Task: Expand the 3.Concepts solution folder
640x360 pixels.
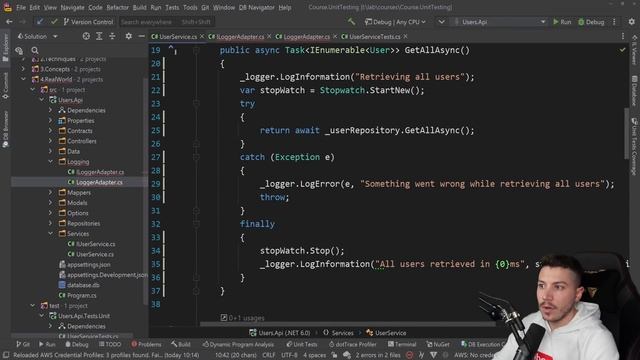Action: coord(23,69)
